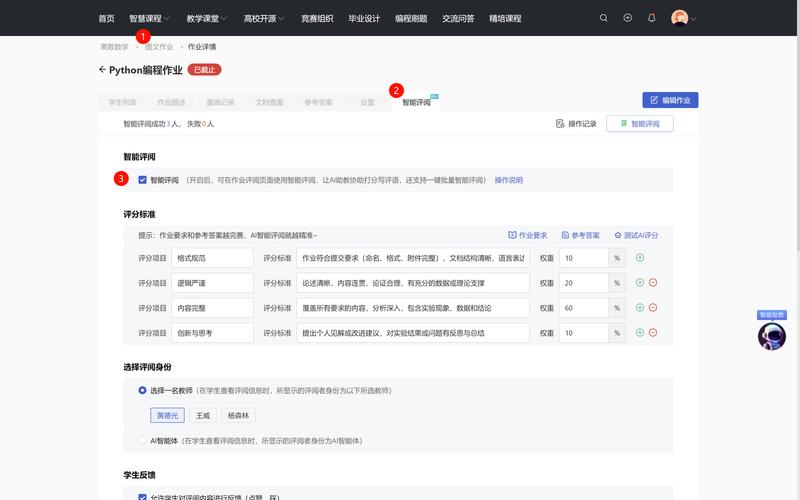Switch to the 学生列表 tab
Viewport: 800px width, 500px height.
tap(122, 102)
